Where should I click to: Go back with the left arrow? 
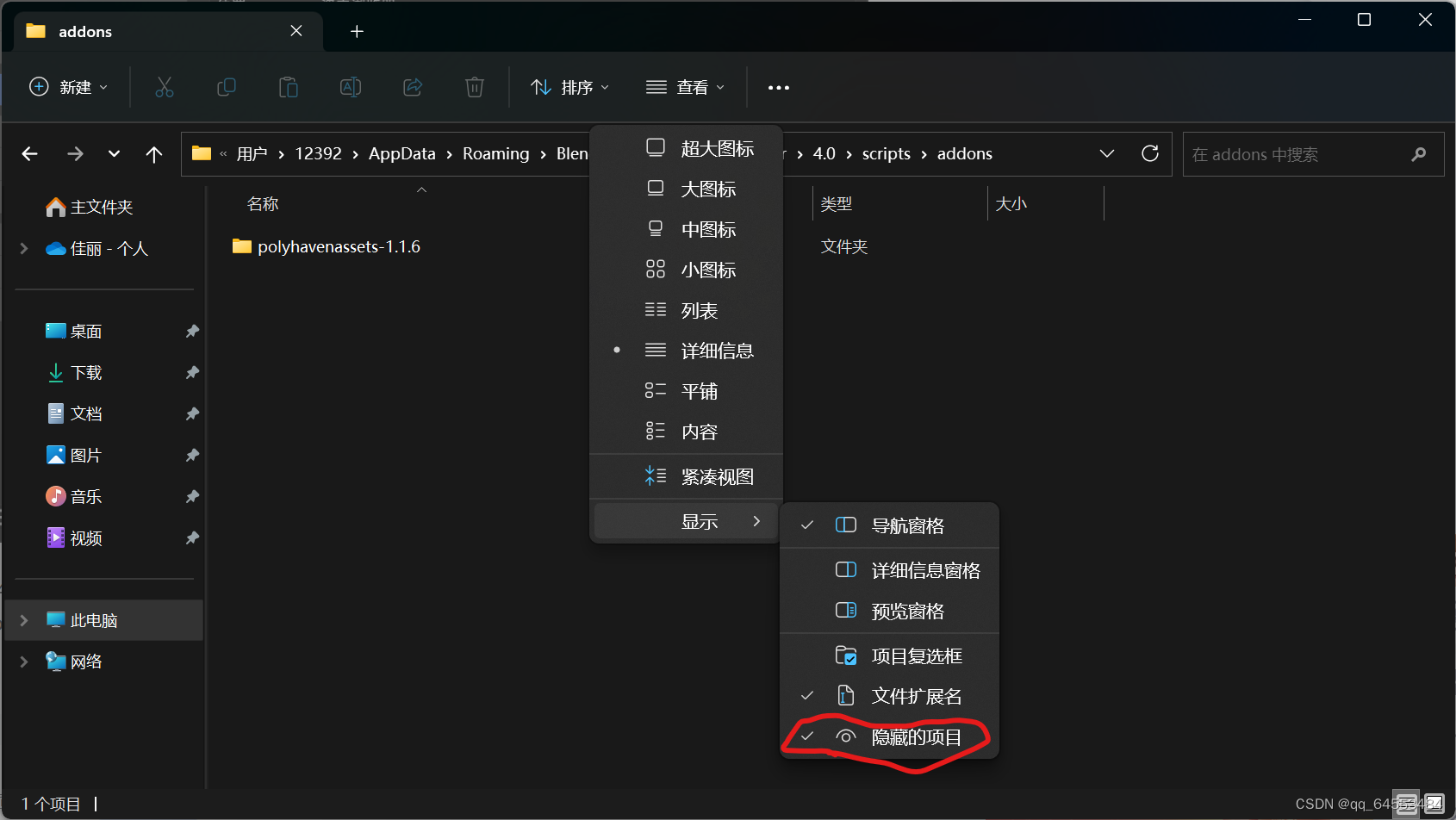[x=30, y=154]
